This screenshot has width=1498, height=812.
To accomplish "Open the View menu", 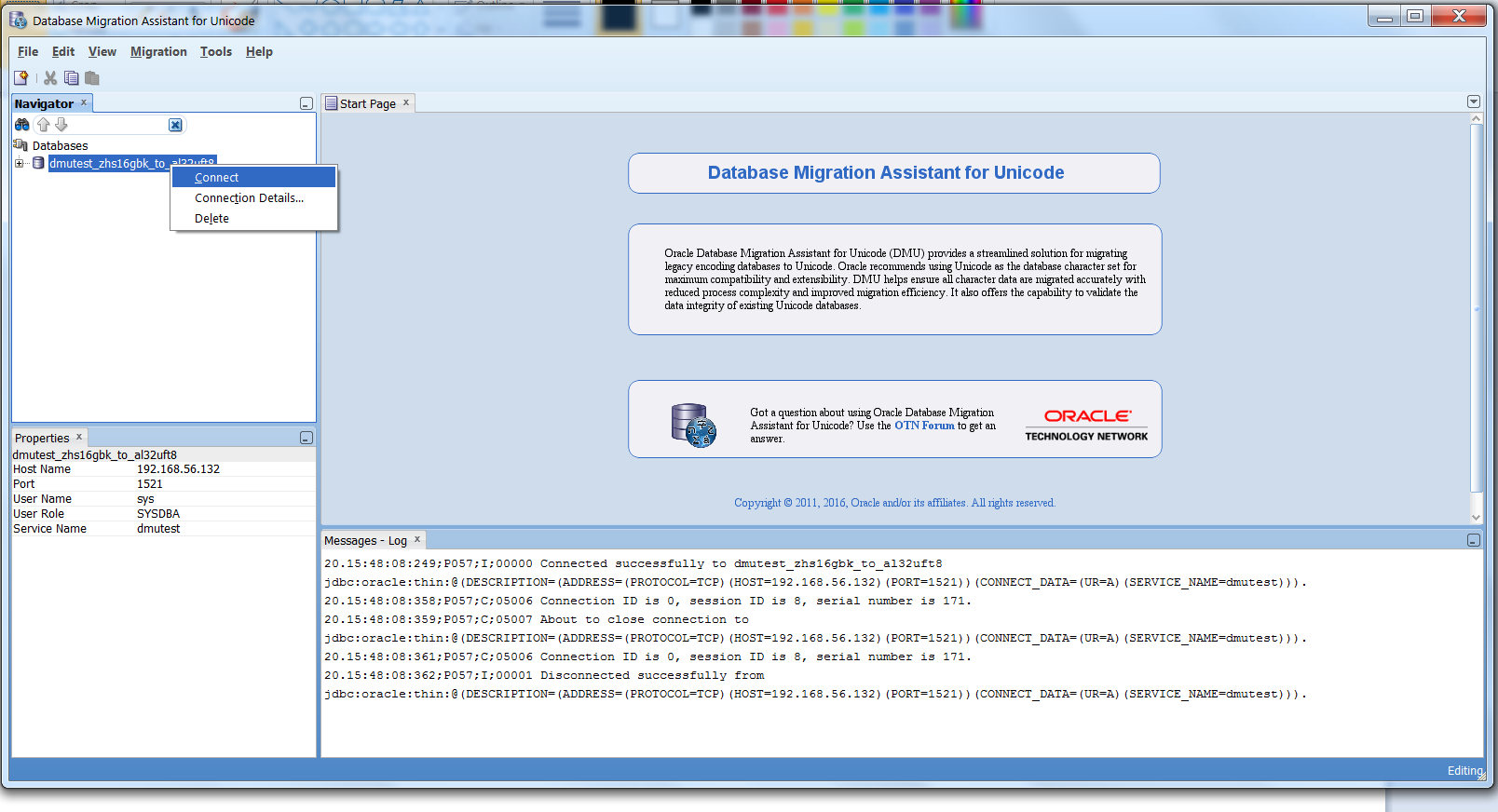I will (102, 52).
